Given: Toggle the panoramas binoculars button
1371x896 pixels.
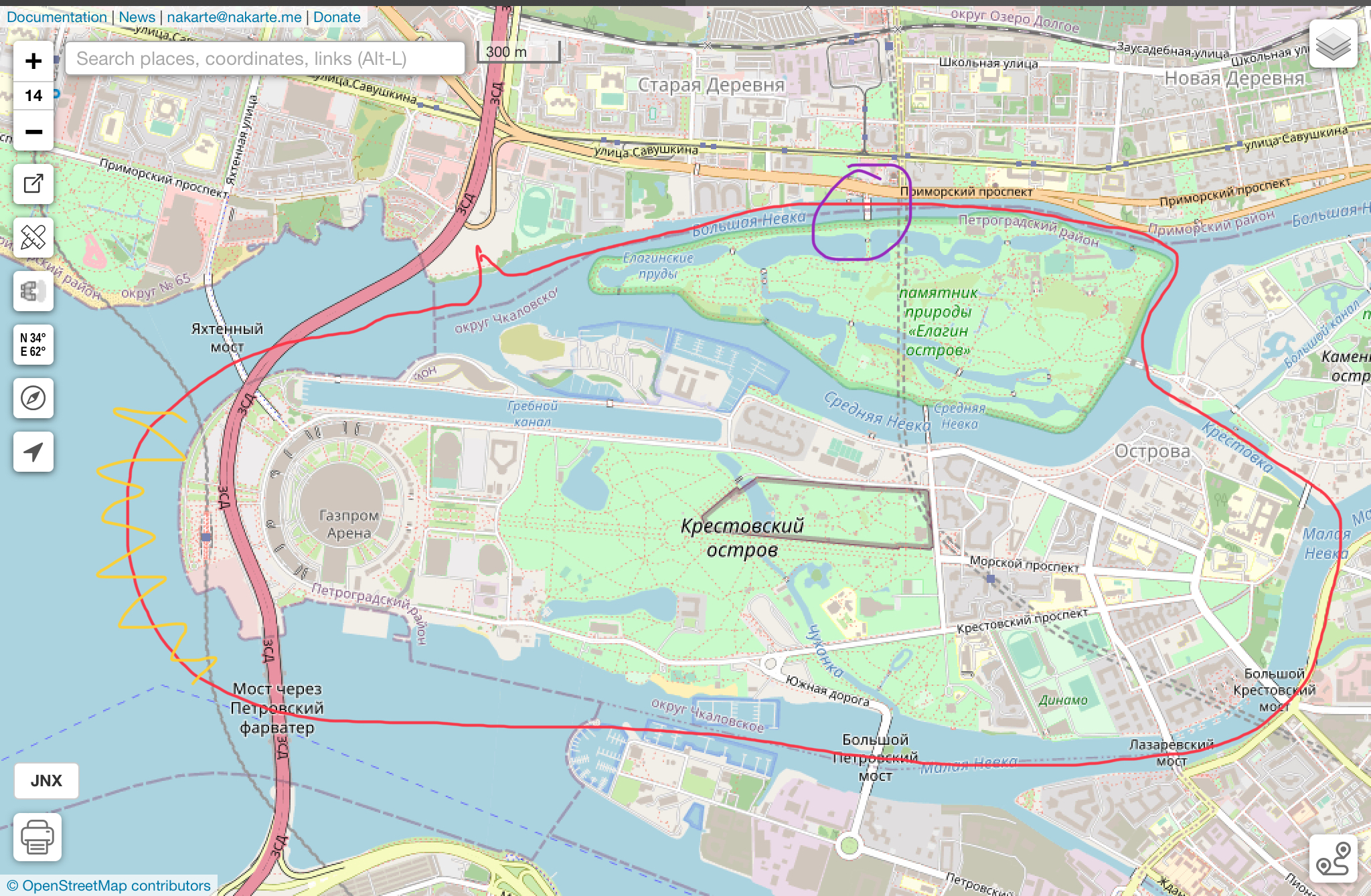Looking at the screenshot, I should coord(33,291).
